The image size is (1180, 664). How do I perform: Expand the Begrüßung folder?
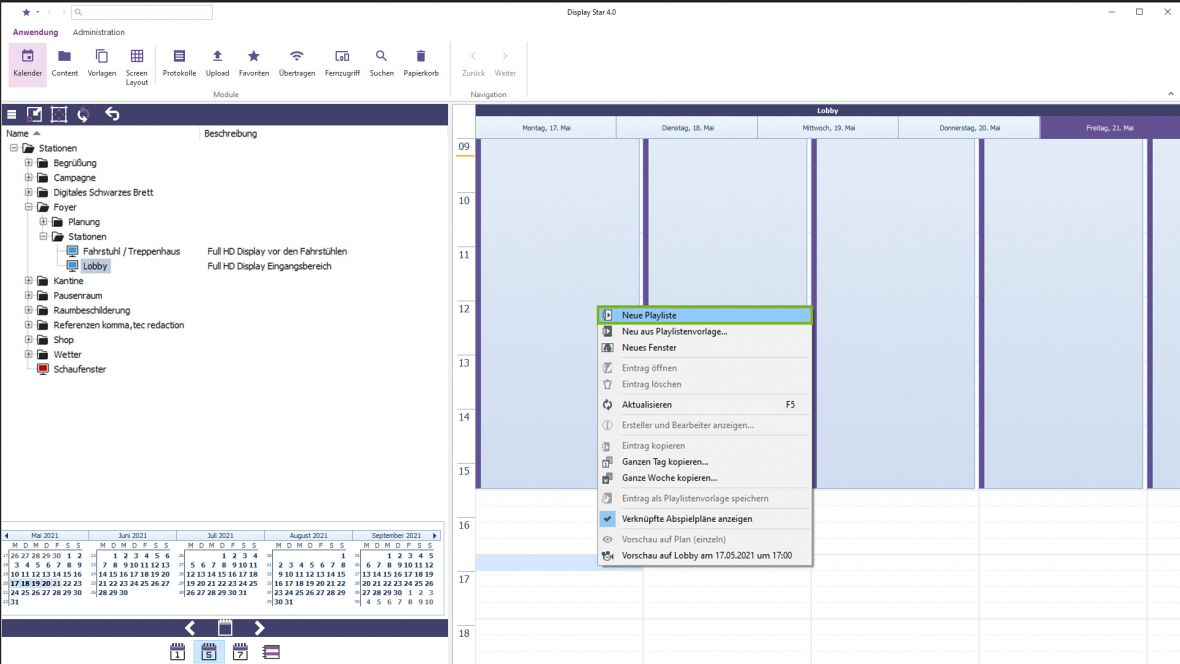29,163
